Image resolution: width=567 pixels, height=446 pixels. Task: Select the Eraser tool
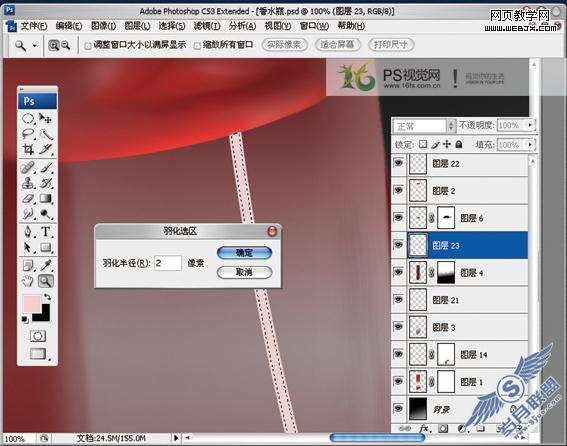tap(28, 199)
